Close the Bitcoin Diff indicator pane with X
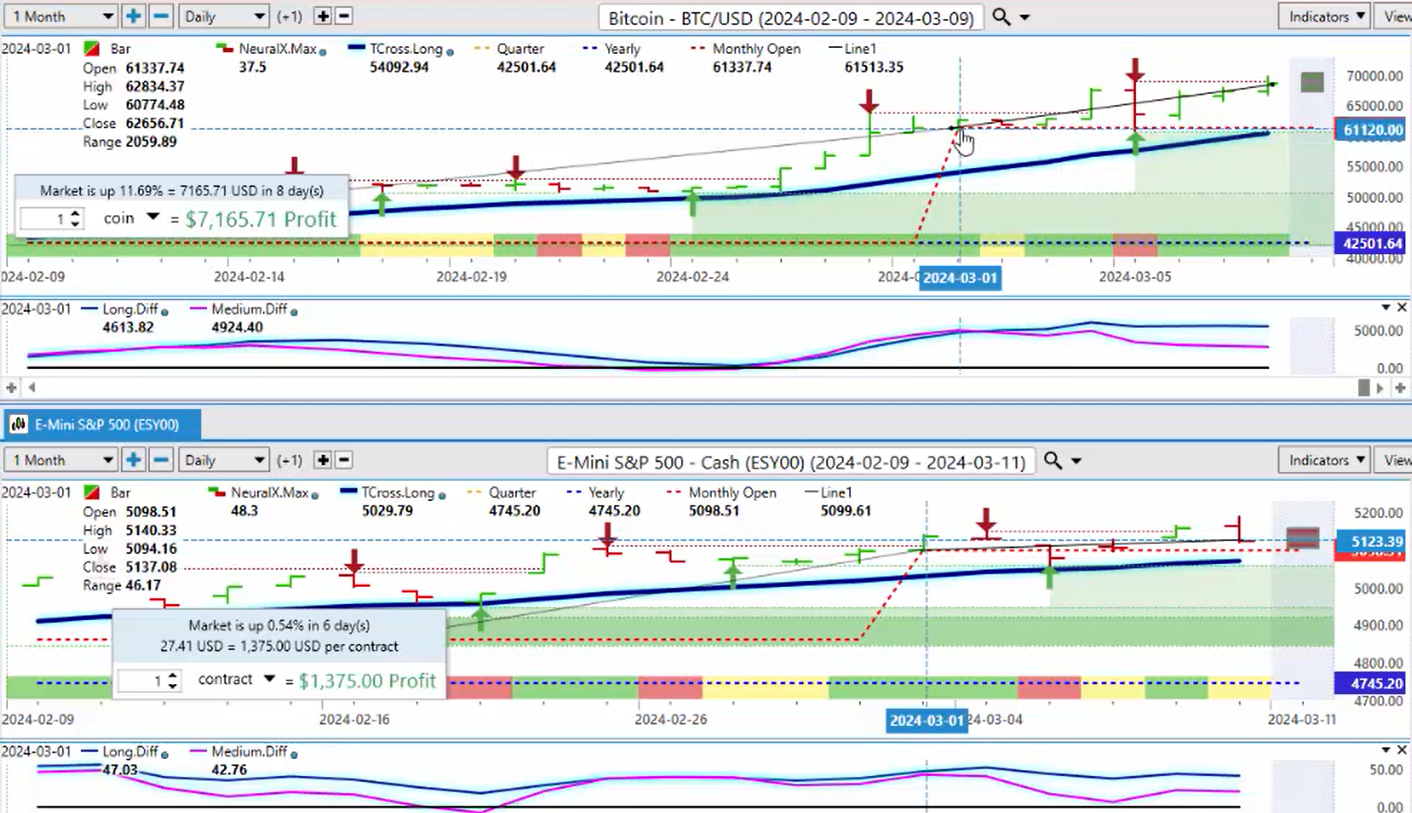The width and height of the screenshot is (1412, 813). click(1401, 308)
